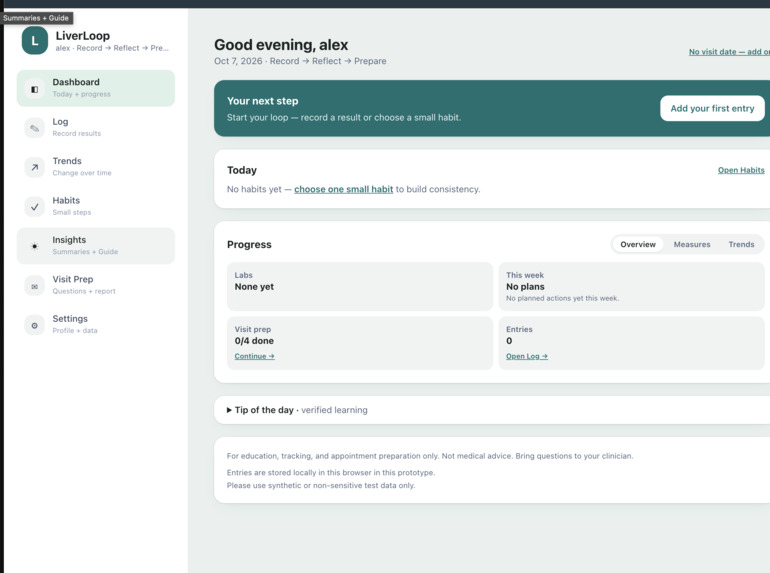This screenshot has width=770, height=573.
Task: Click the 0/4 done visit prep value
Action: click(254, 341)
